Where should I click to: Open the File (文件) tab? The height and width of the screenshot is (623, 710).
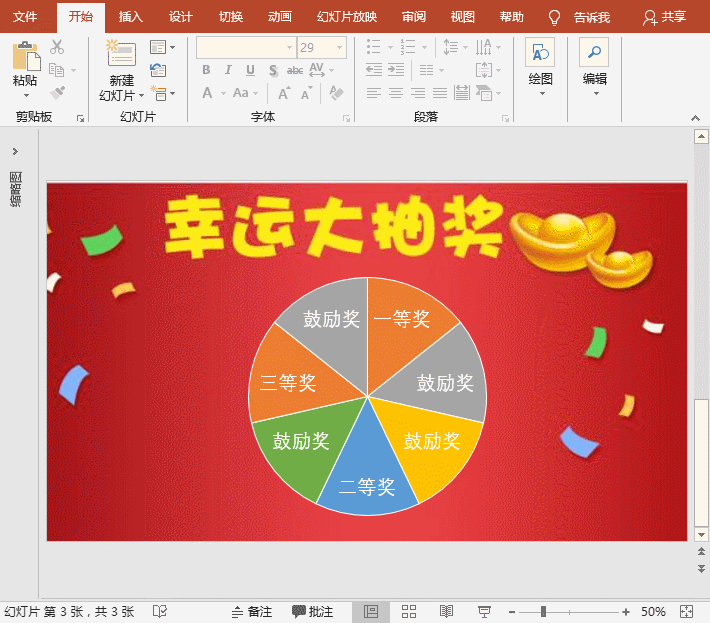click(25, 17)
